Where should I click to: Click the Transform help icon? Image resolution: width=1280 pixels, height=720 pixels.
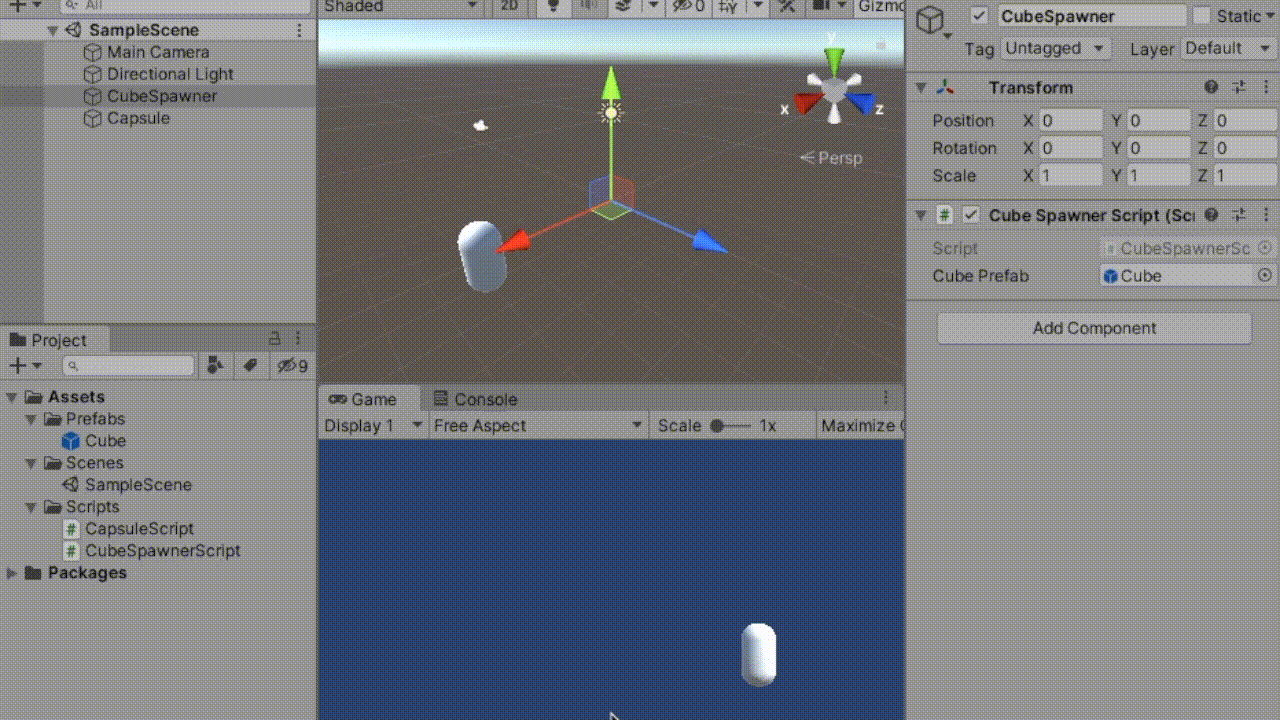(1211, 88)
